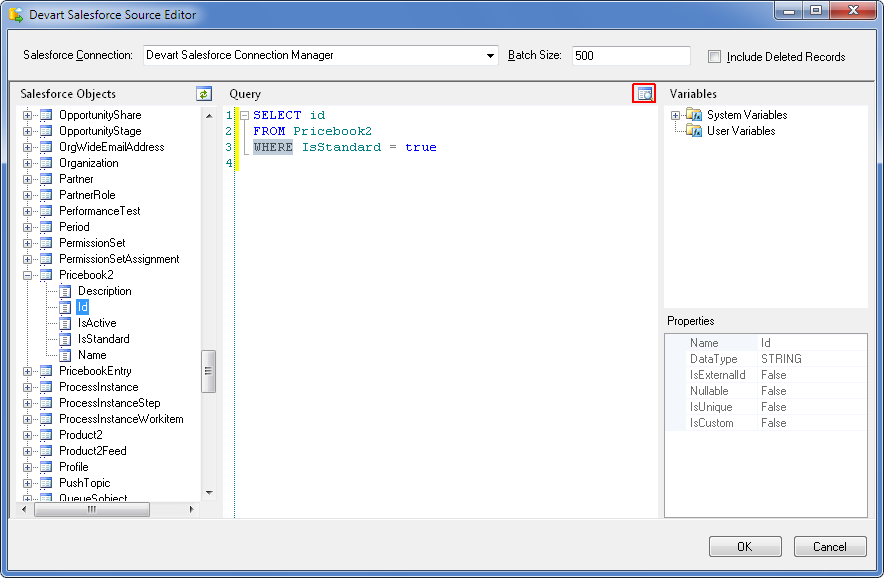The image size is (884, 578).
Task: Click the OK button
Action: 745,546
